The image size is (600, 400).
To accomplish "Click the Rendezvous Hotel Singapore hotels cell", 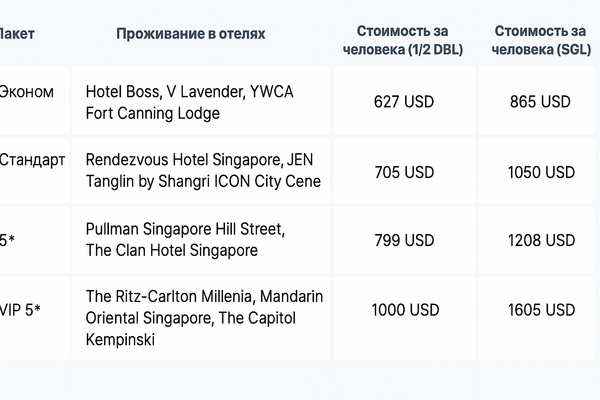I will click(203, 170).
